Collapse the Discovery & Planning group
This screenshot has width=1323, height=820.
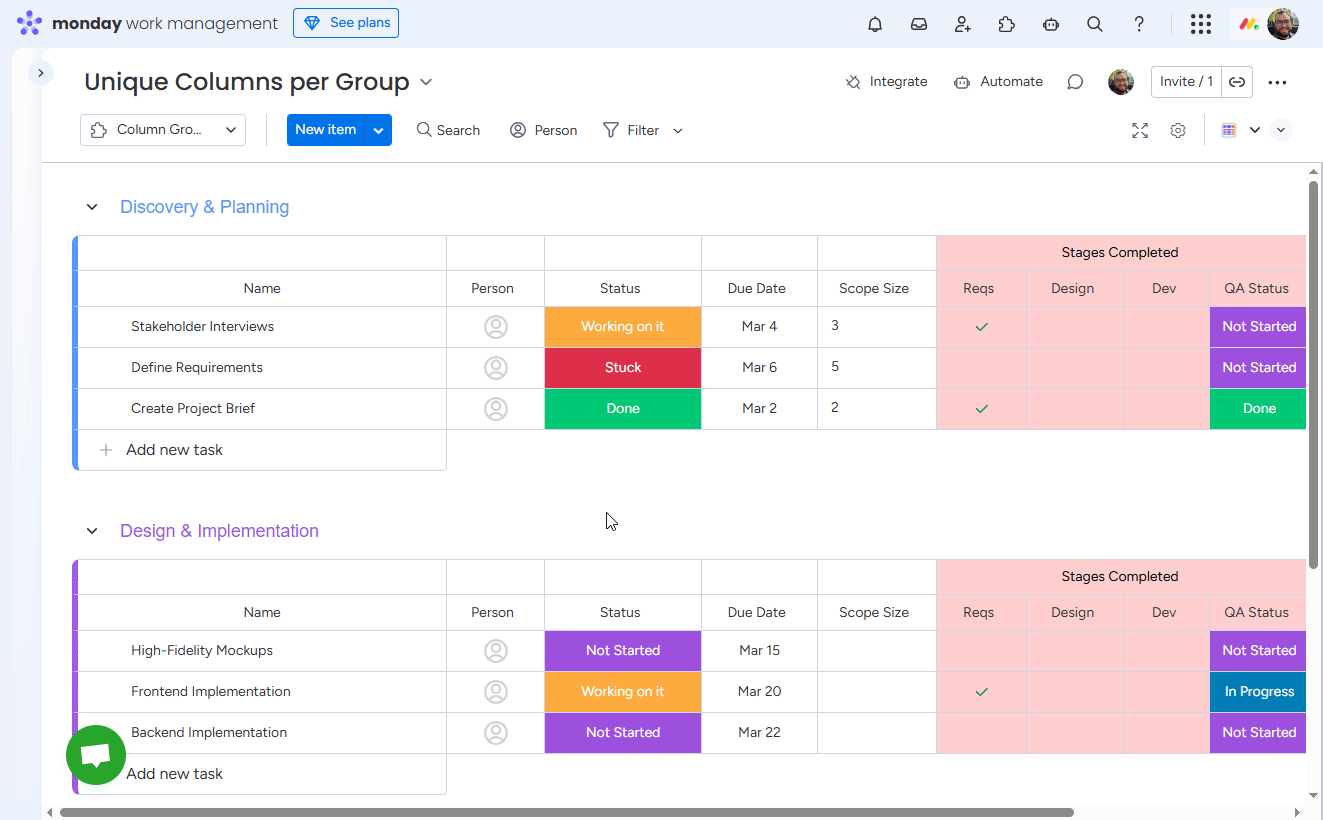[x=92, y=207]
